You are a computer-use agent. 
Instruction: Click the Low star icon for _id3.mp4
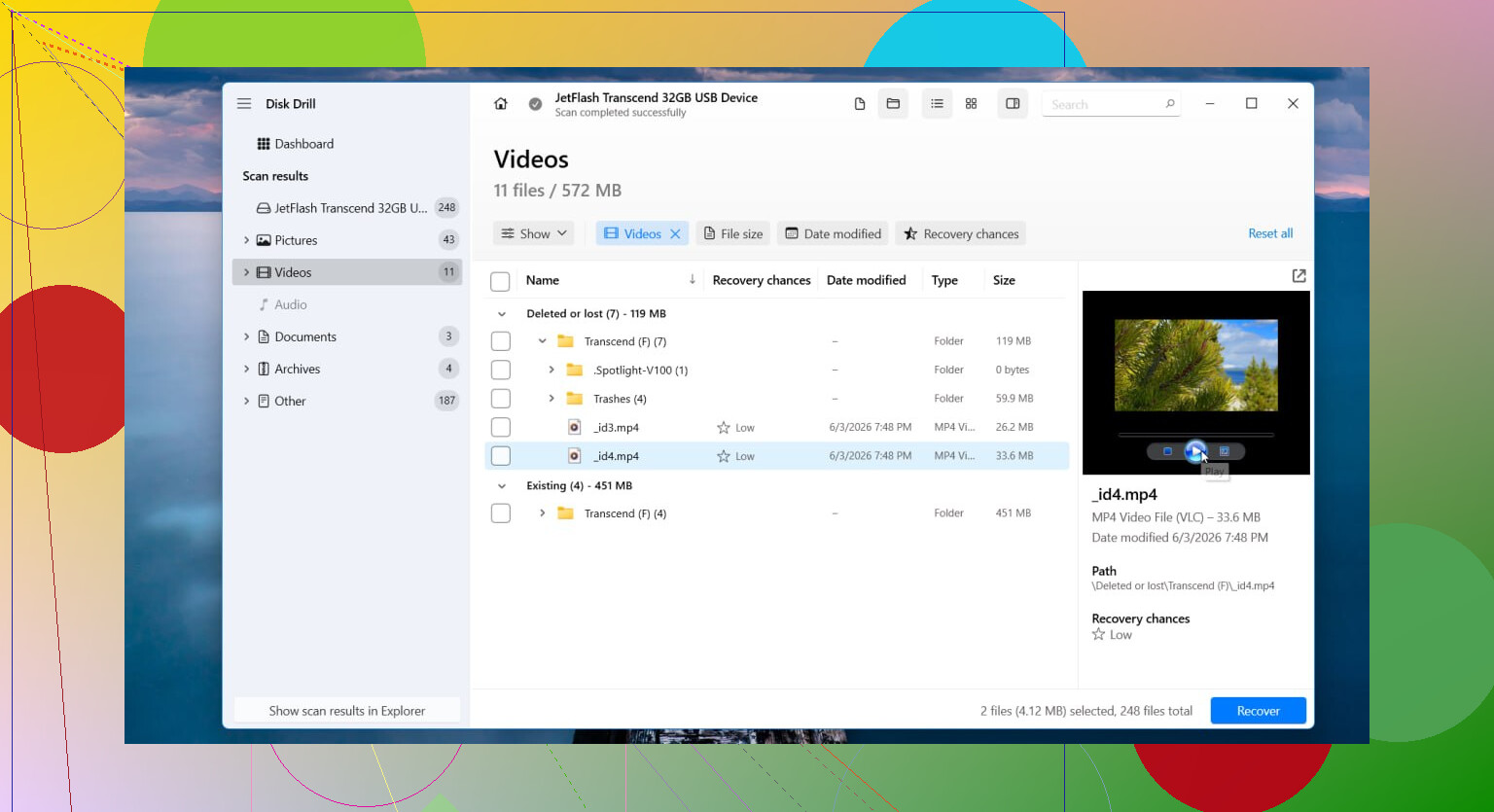[x=724, y=428]
